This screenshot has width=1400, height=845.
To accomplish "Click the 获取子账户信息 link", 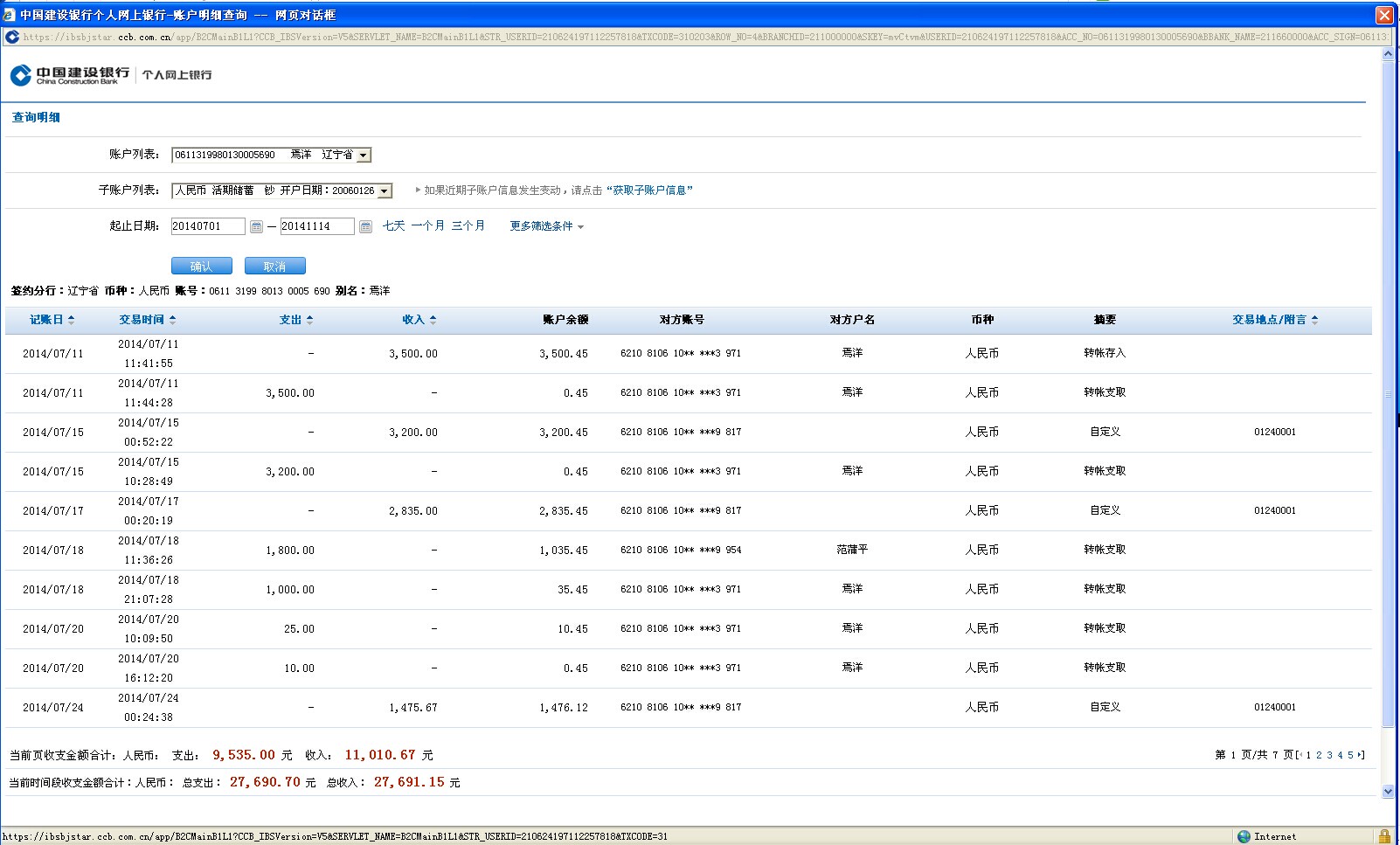I will pyautogui.click(x=648, y=190).
